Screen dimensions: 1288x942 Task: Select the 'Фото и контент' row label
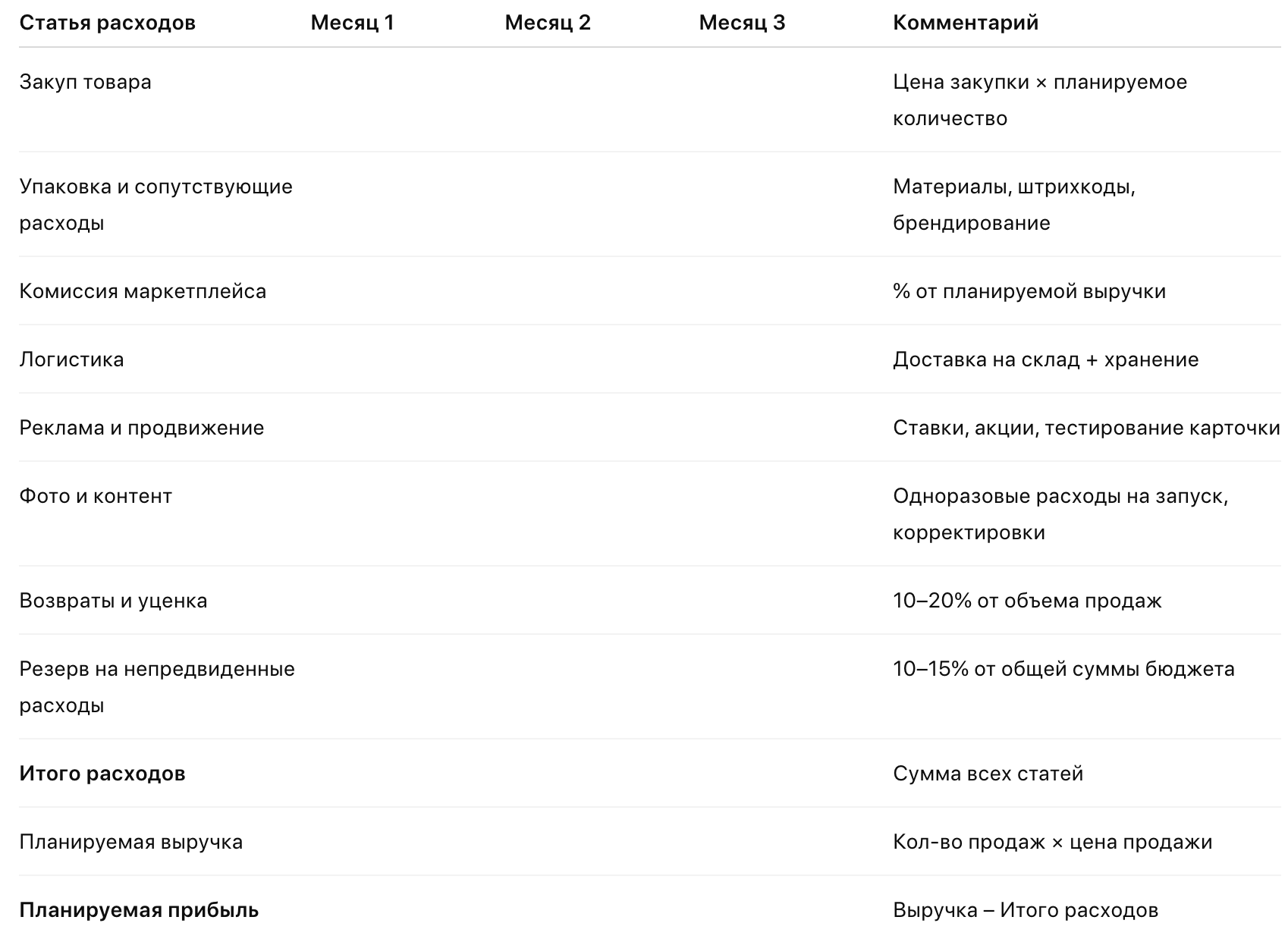pyautogui.click(x=96, y=496)
